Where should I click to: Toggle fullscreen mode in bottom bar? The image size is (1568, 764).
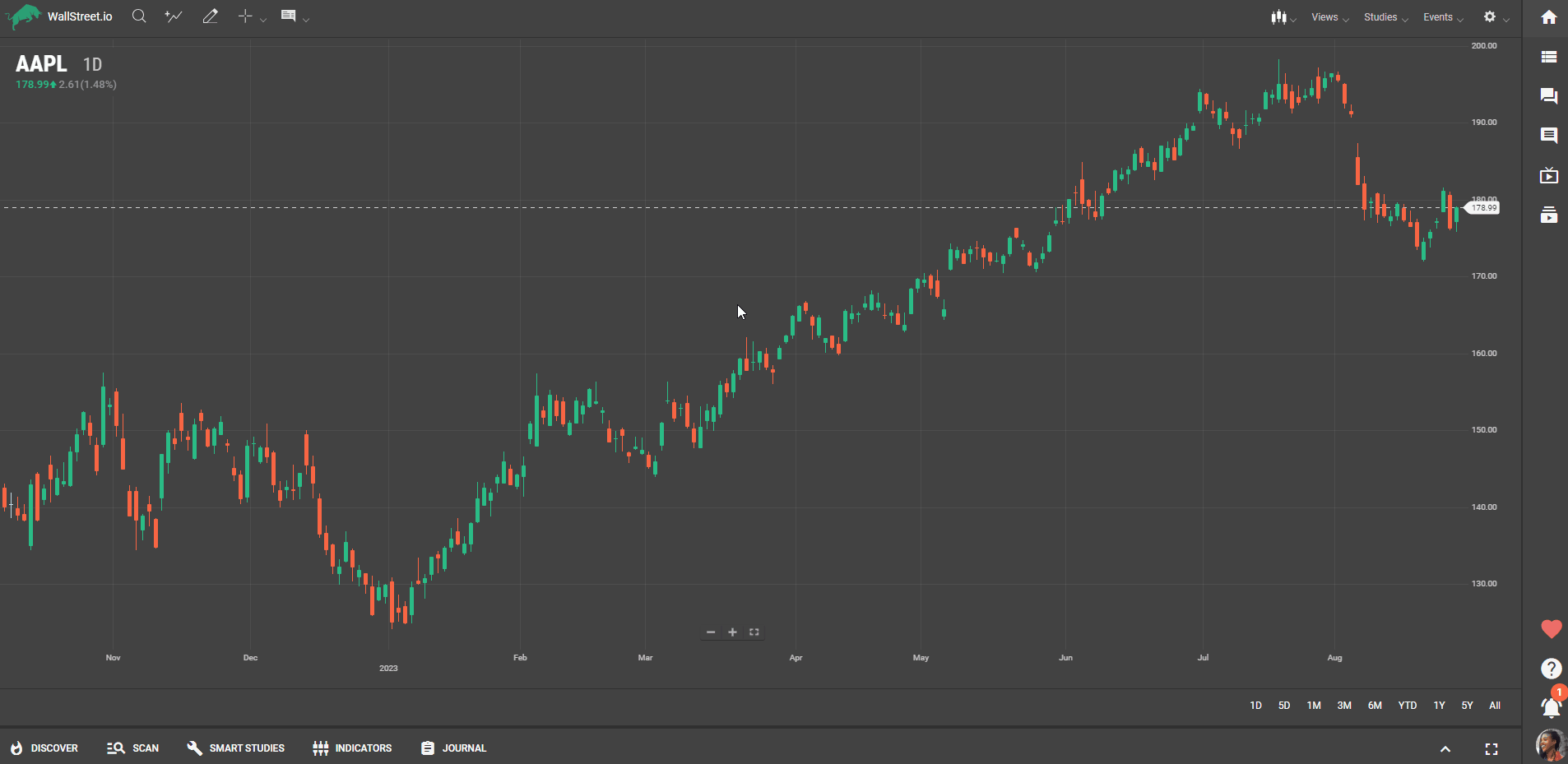pyautogui.click(x=1491, y=749)
